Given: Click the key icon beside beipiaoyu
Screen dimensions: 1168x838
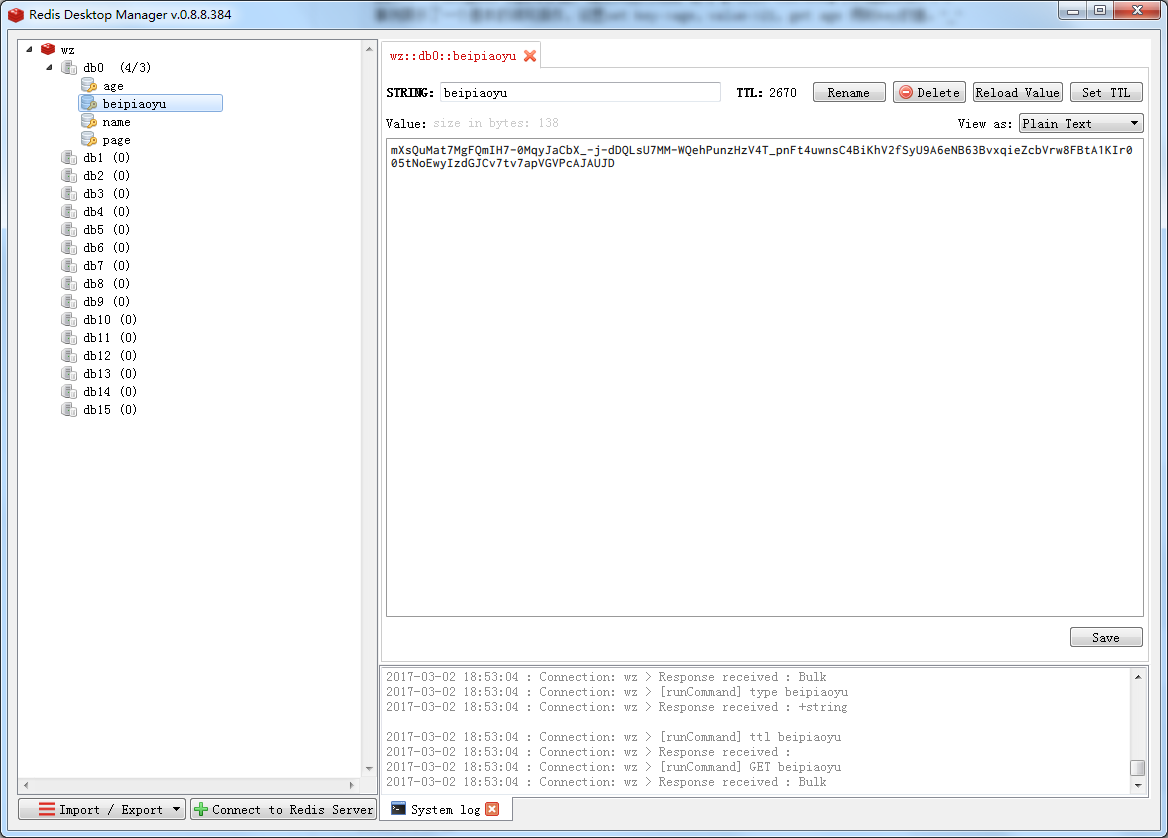Looking at the screenshot, I should pos(89,104).
